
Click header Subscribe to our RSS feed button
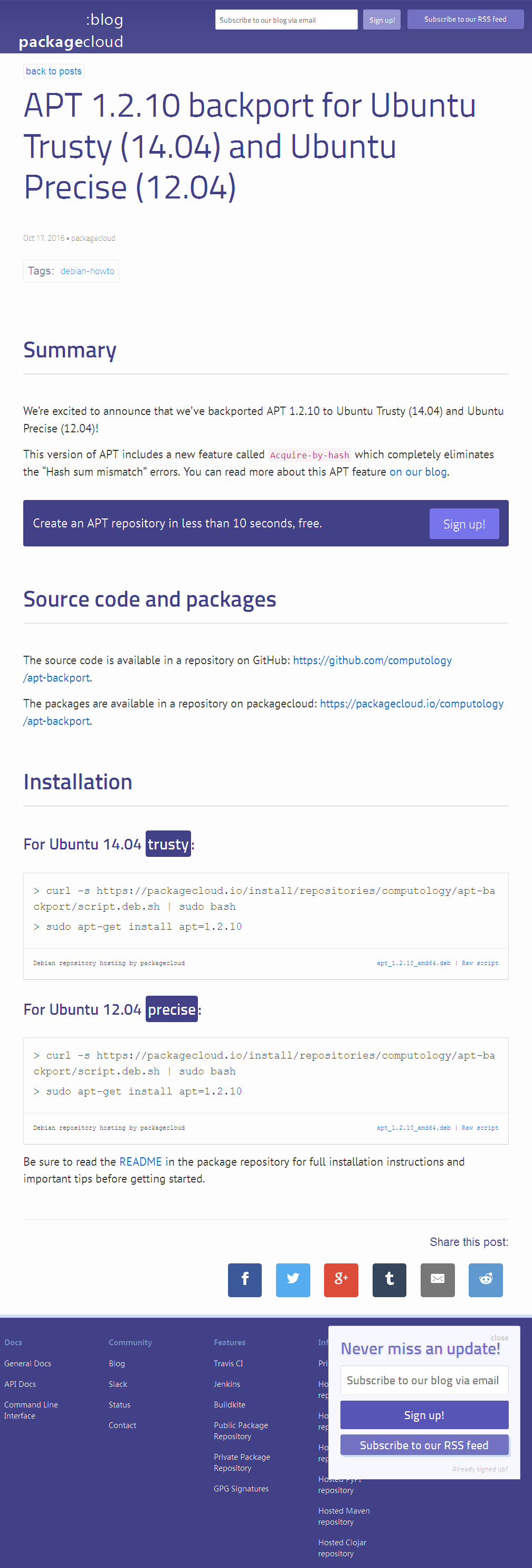point(465,19)
